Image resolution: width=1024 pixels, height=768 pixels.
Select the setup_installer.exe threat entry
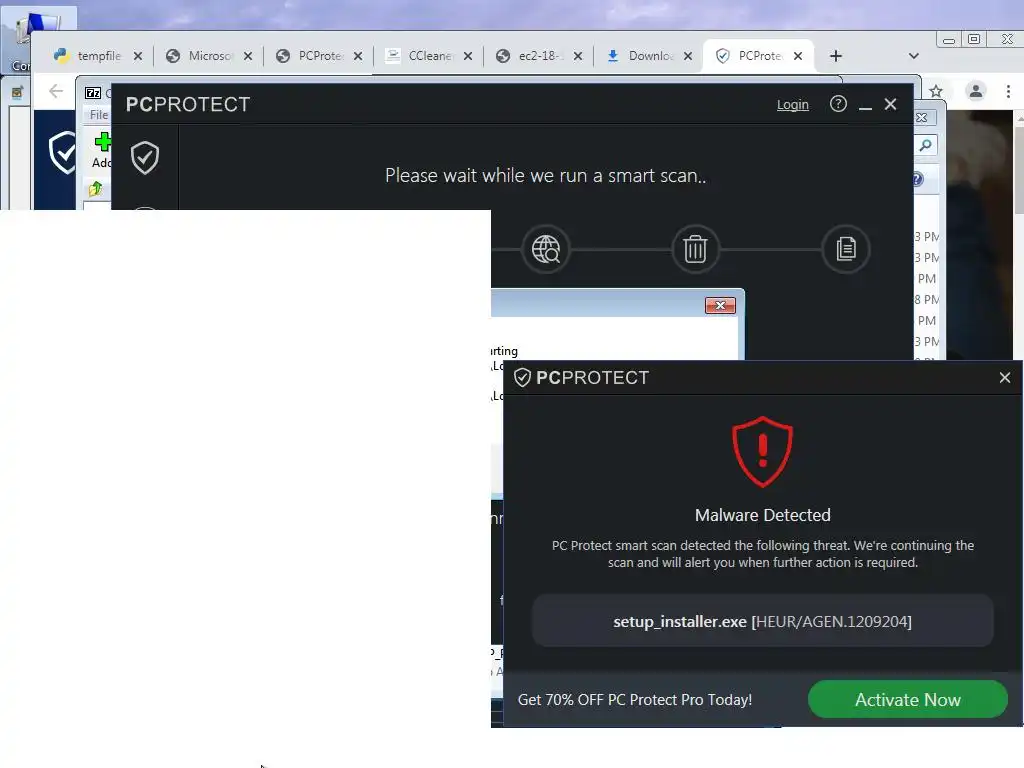pos(762,621)
